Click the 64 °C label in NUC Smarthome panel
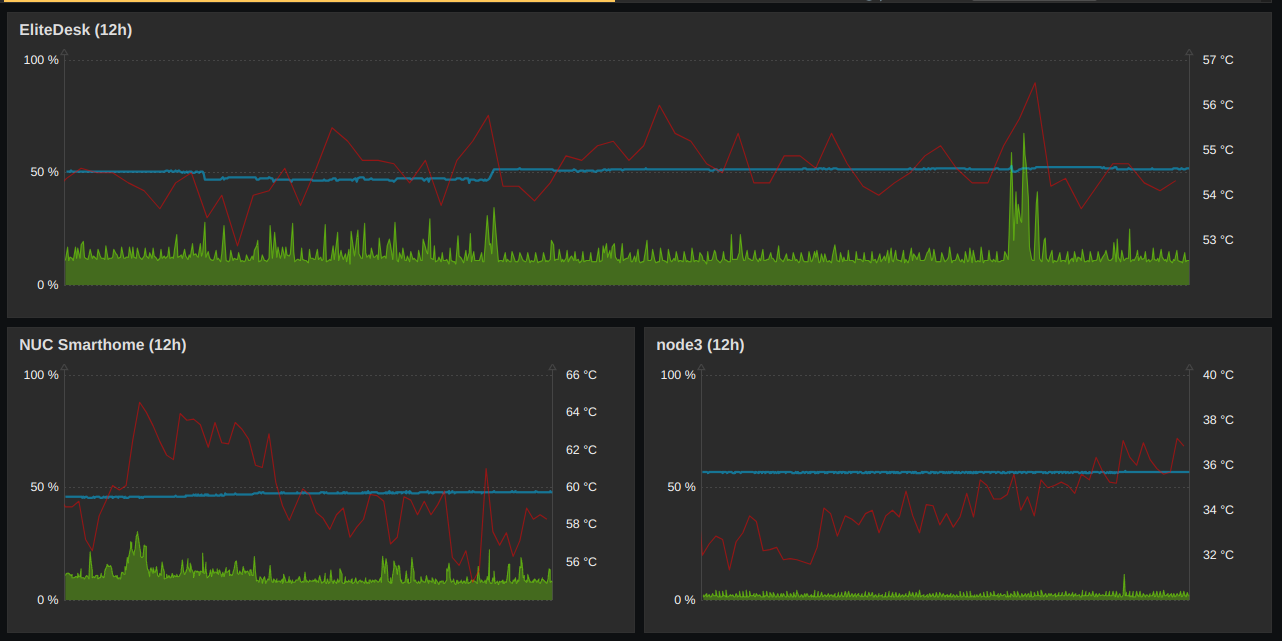Viewport: 1282px width, 641px height. tap(581, 412)
